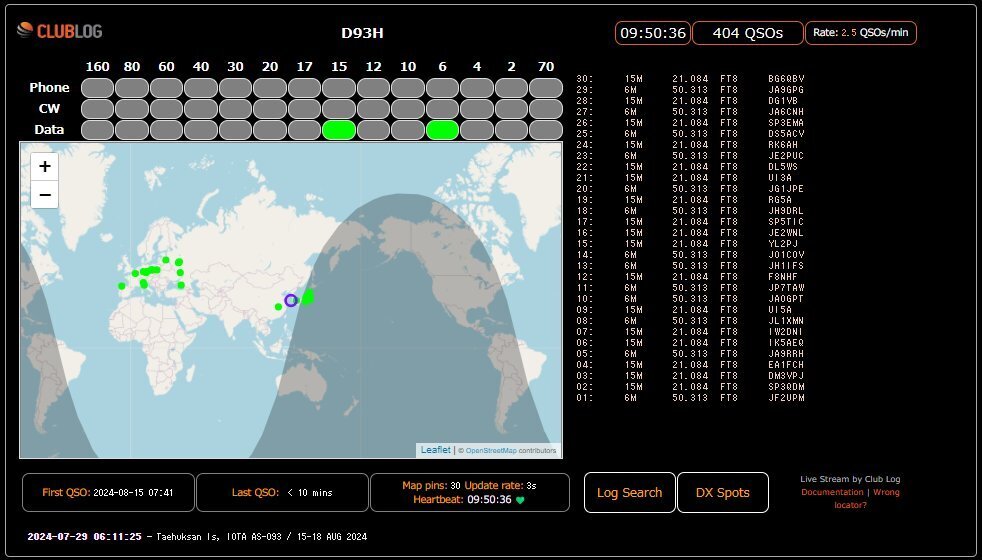
Task: Click the 404 QSOs counter box
Action: [747, 33]
